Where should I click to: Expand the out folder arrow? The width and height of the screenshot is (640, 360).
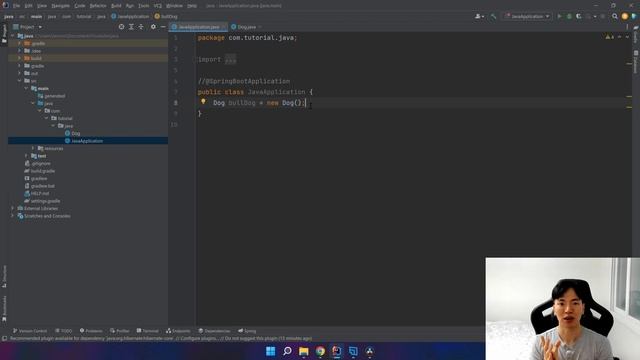[x=19, y=73]
